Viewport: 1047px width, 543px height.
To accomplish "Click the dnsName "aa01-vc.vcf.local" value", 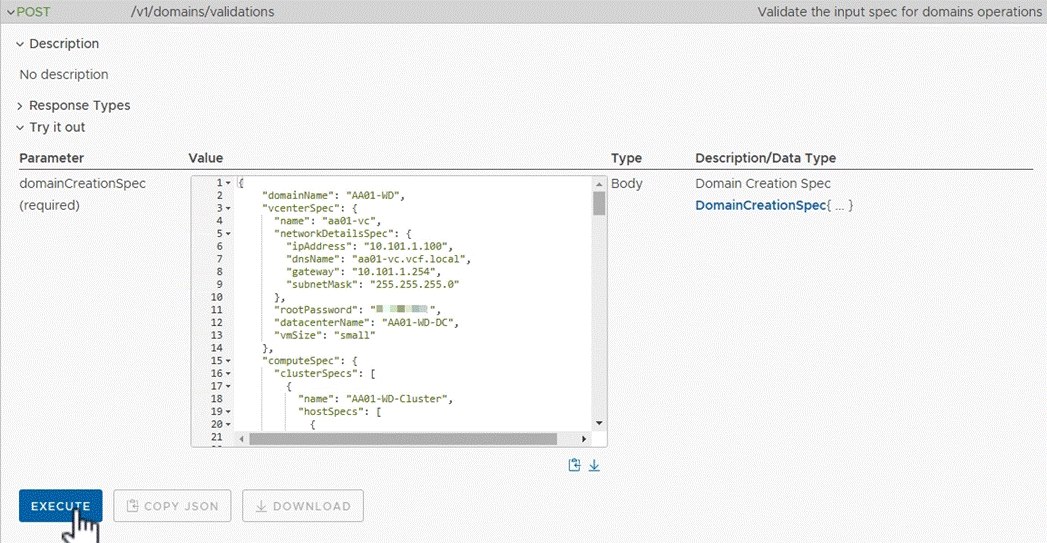I will [409, 259].
